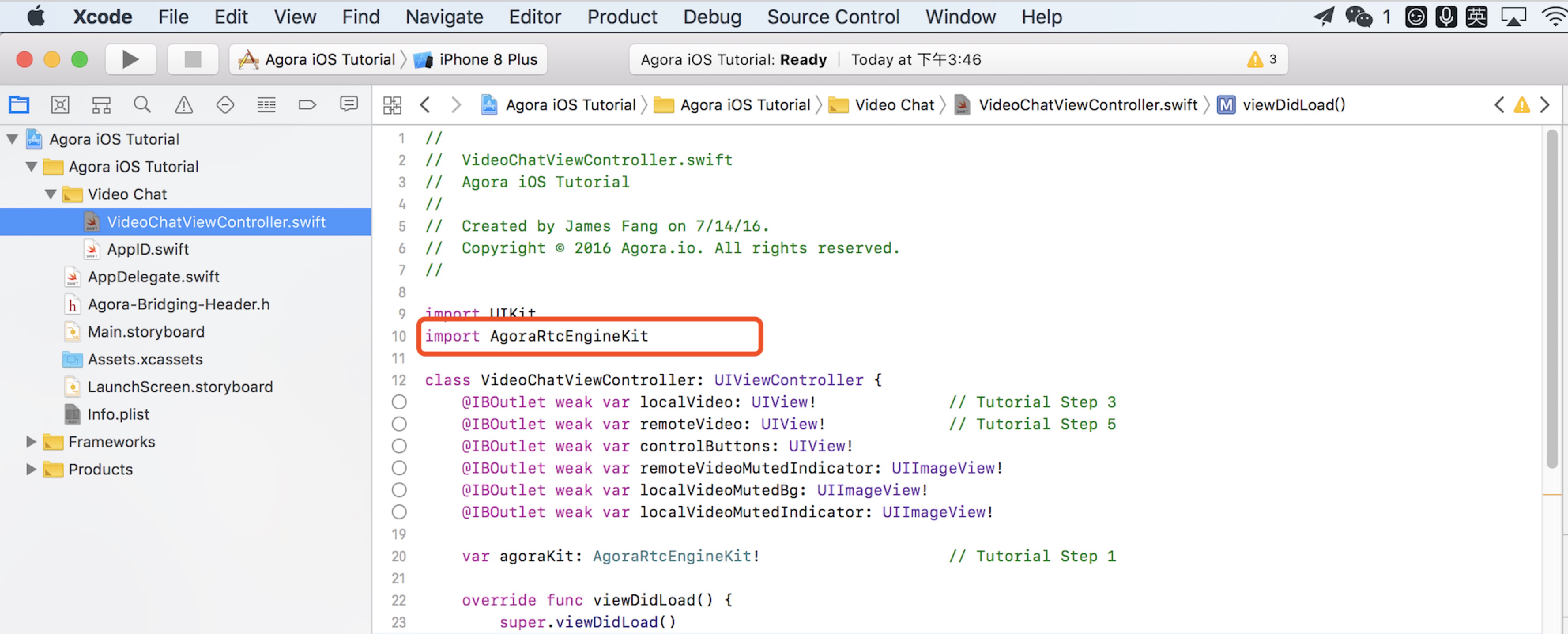This screenshot has width=1568, height=634.
Task: Open the Breakpoint navigator icon
Action: click(307, 105)
